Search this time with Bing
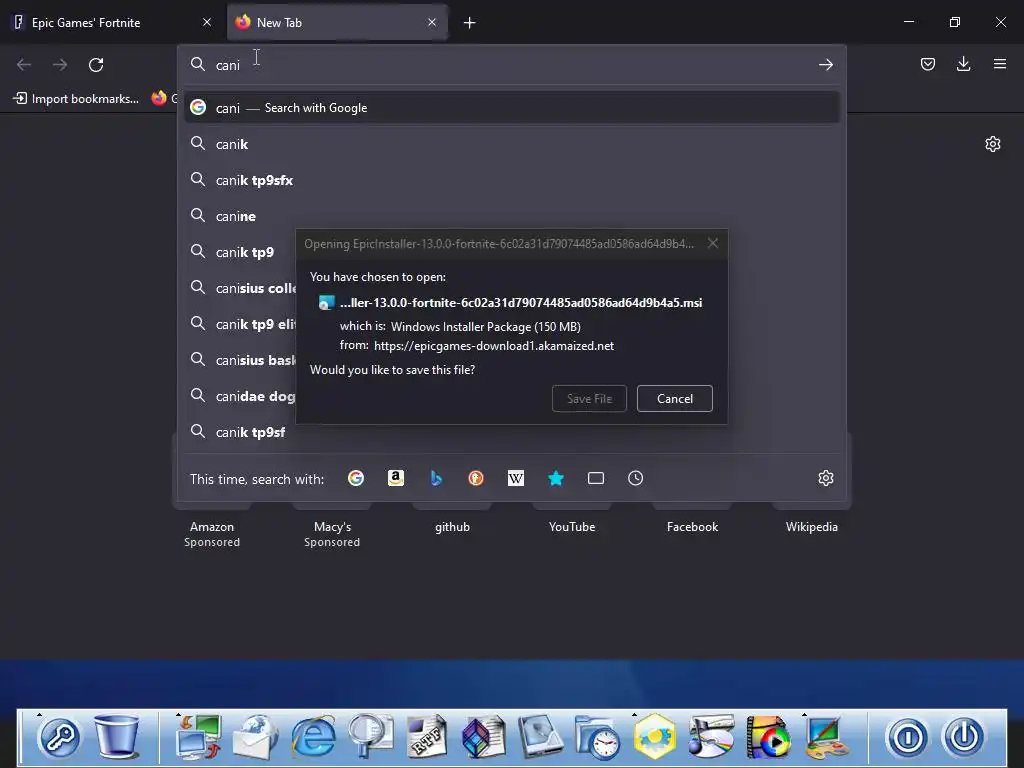Viewport: 1024px width, 768px height. tap(436, 478)
